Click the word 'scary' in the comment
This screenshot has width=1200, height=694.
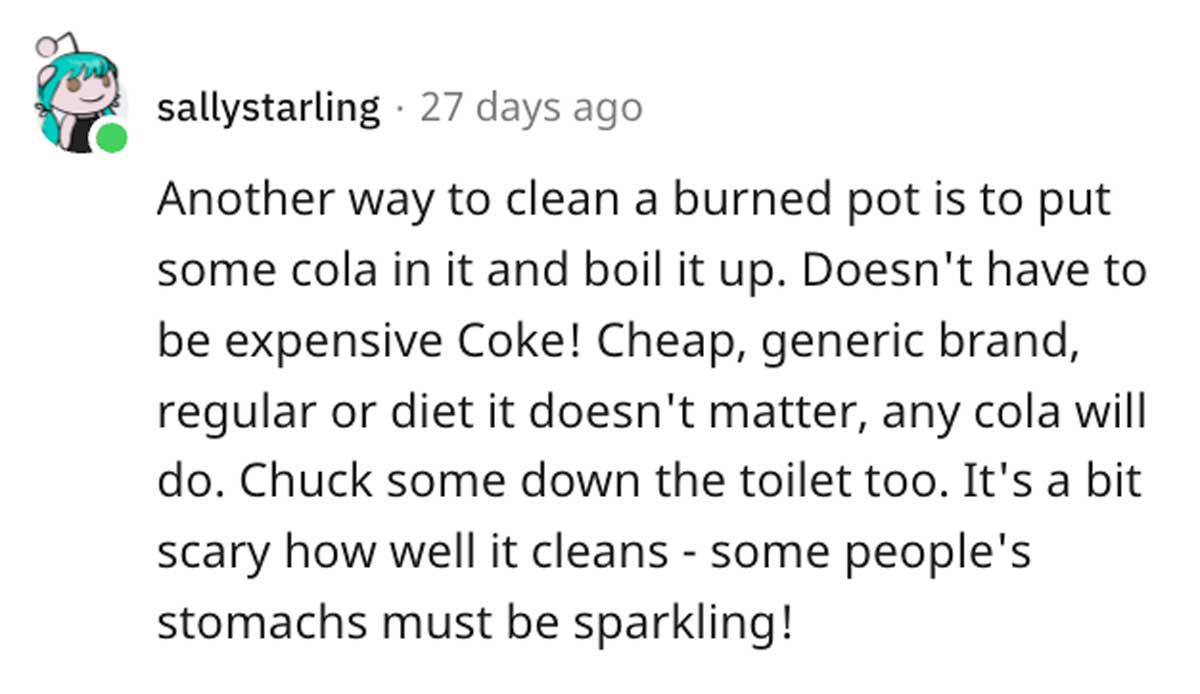(212, 555)
